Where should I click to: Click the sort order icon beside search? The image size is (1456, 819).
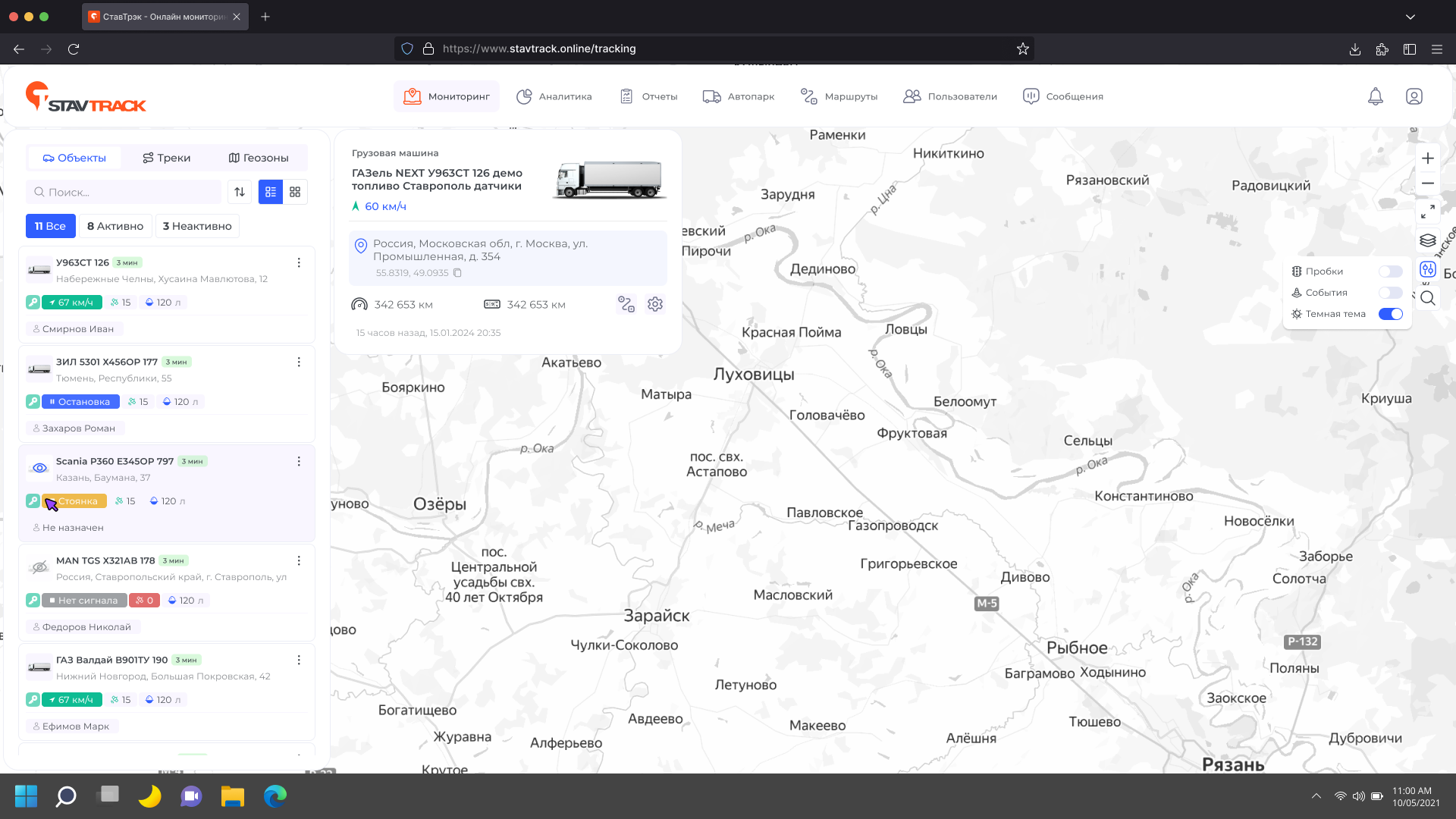click(x=240, y=192)
